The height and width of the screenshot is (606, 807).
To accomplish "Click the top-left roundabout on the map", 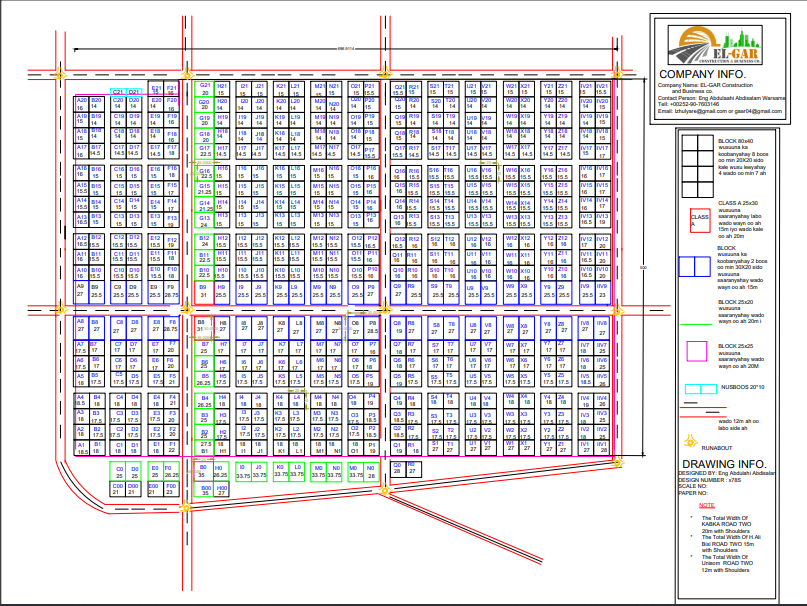I will 60,74.
